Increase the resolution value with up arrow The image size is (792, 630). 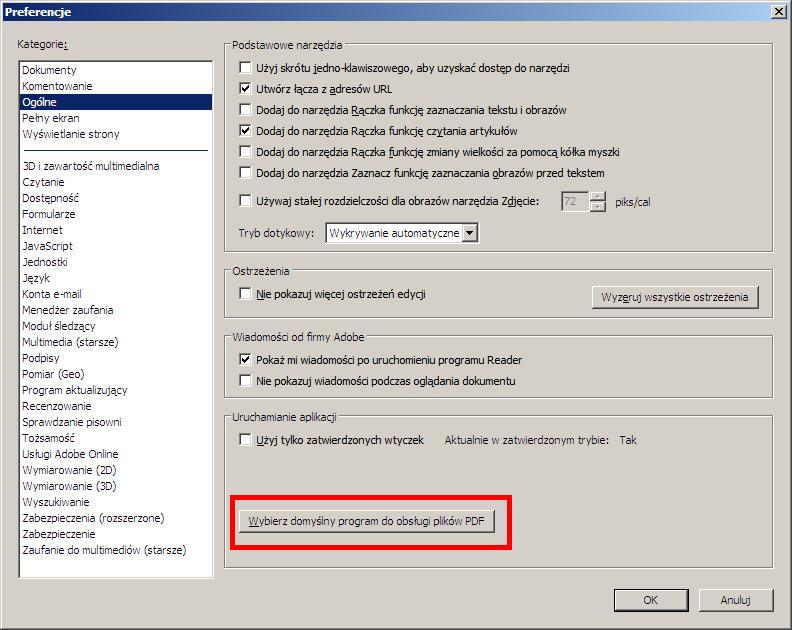[x=598, y=196]
